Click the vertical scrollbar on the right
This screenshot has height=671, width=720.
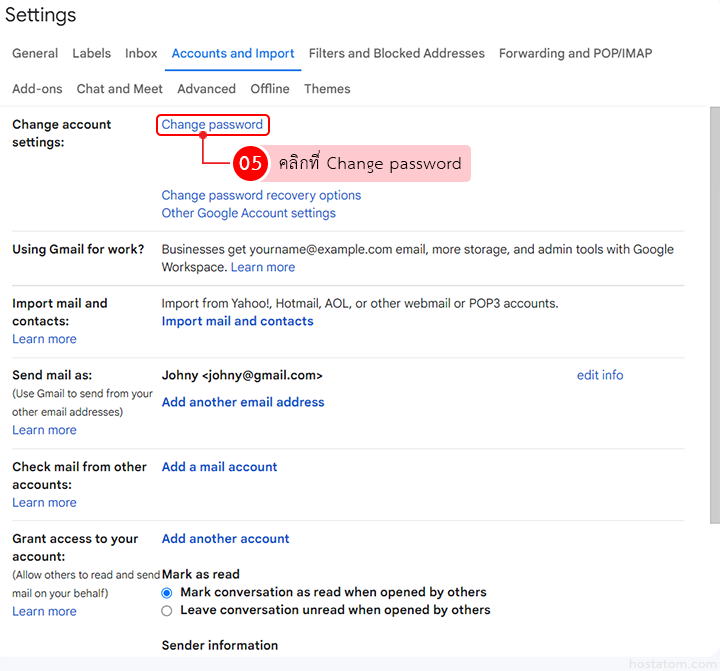point(714,300)
